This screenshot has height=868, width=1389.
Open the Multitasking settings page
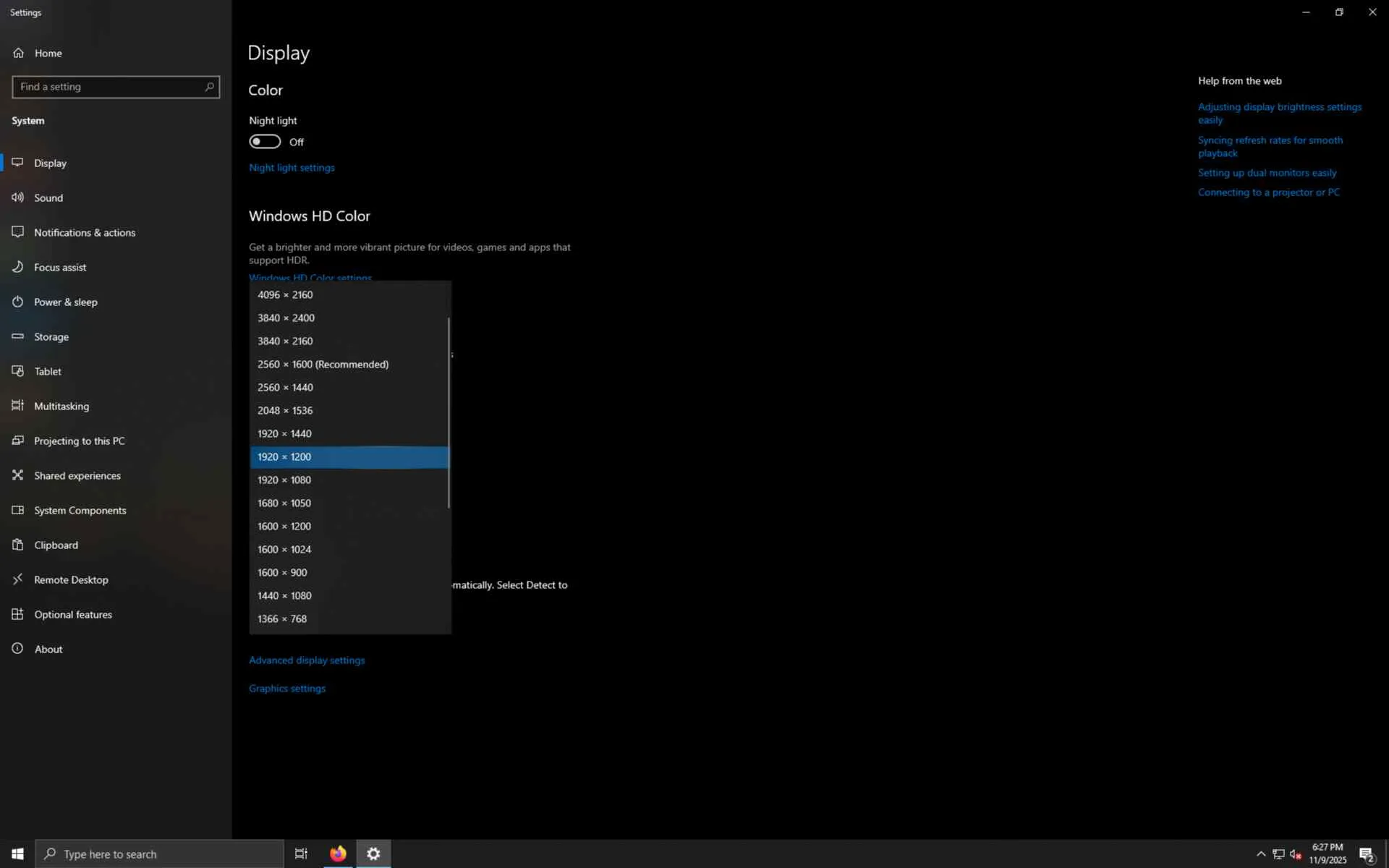pos(61,406)
